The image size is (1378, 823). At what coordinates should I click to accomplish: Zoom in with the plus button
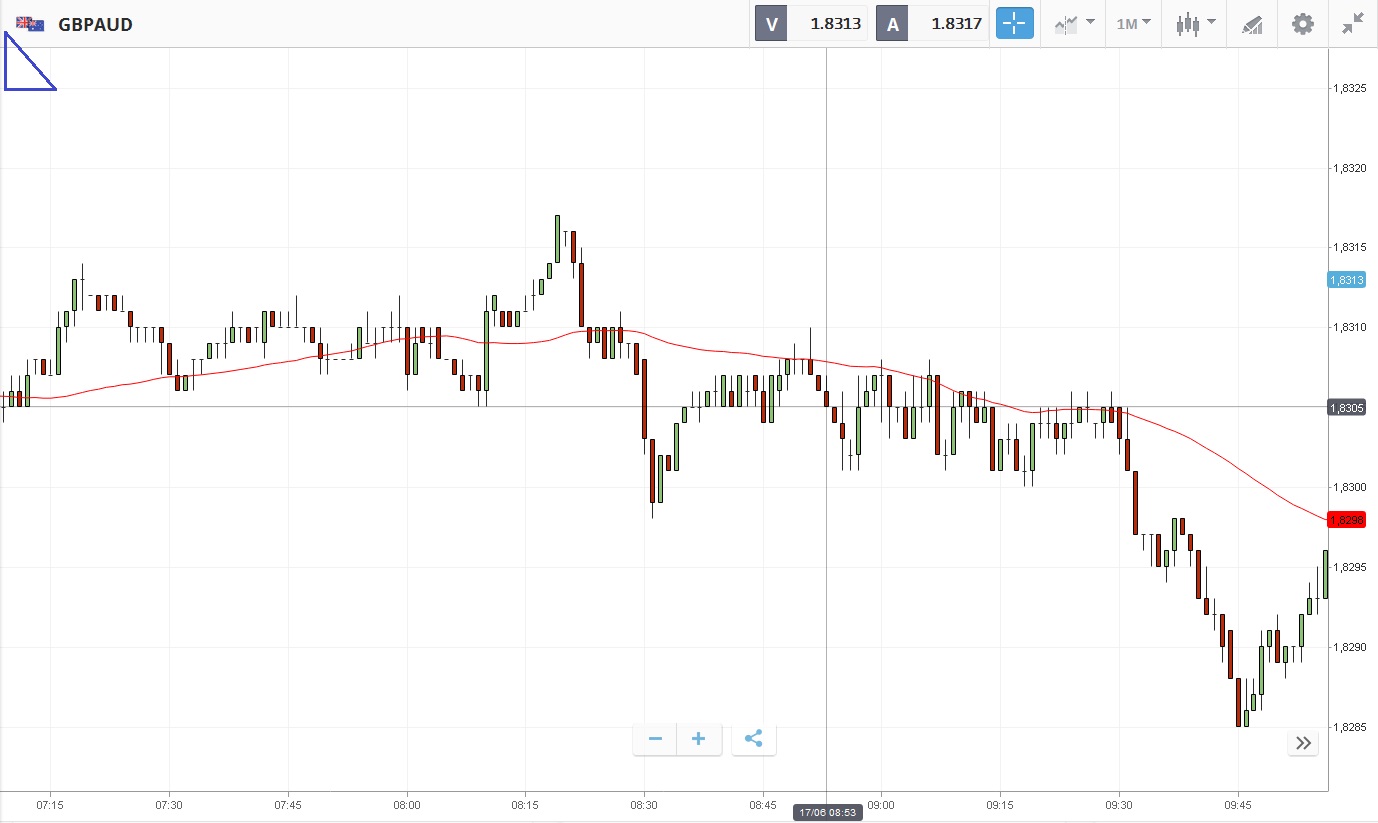[x=699, y=739]
